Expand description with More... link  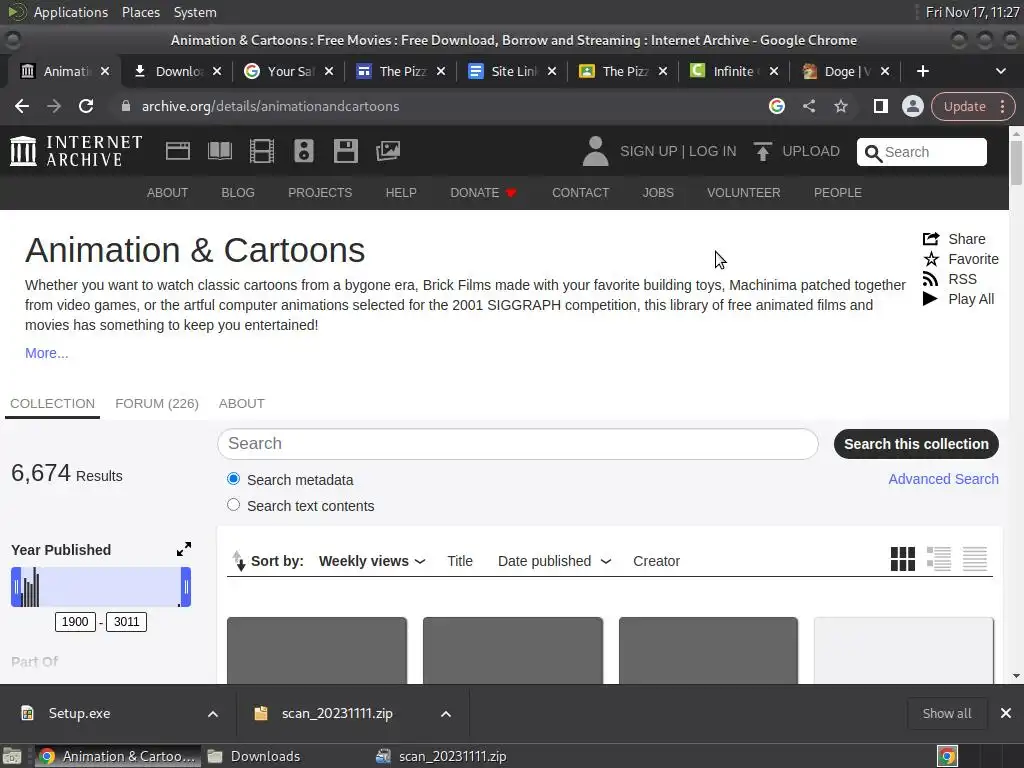tap(46, 353)
